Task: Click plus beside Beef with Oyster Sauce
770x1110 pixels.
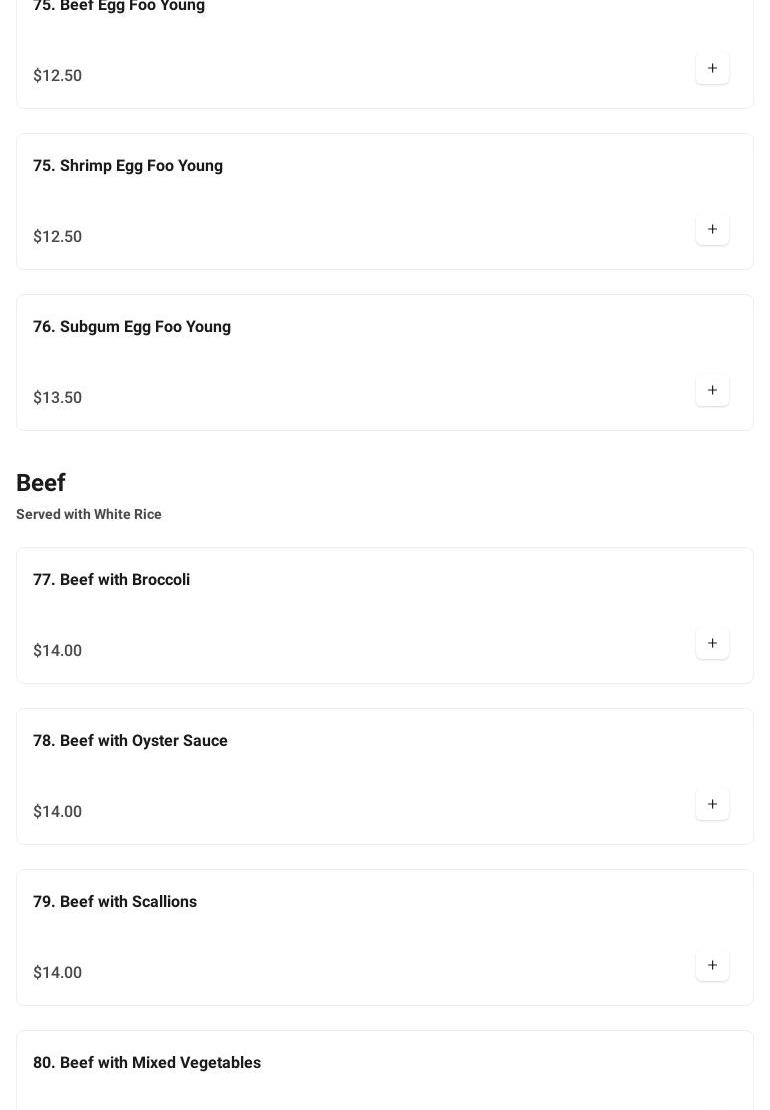Action: 712,804
